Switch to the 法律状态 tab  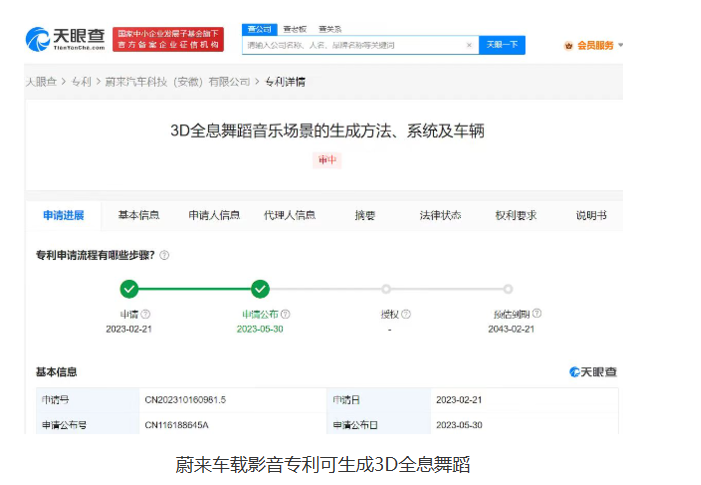pyautogui.click(x=440, y=215)
